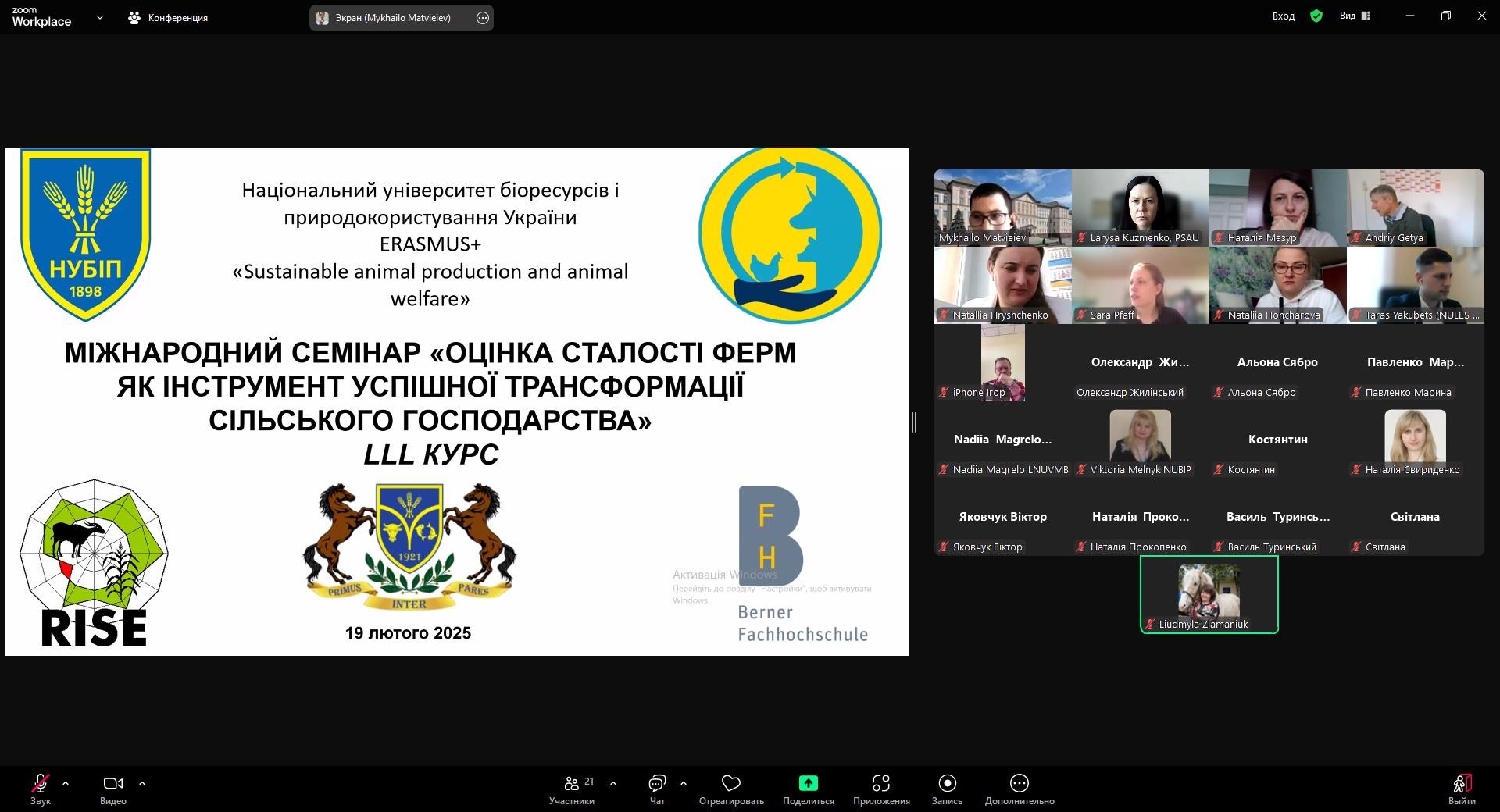Click muted mic icon beside Костянтин
Image resolution: width=1500 pixels, height=812 pixels.
(x=1220, y=469)
